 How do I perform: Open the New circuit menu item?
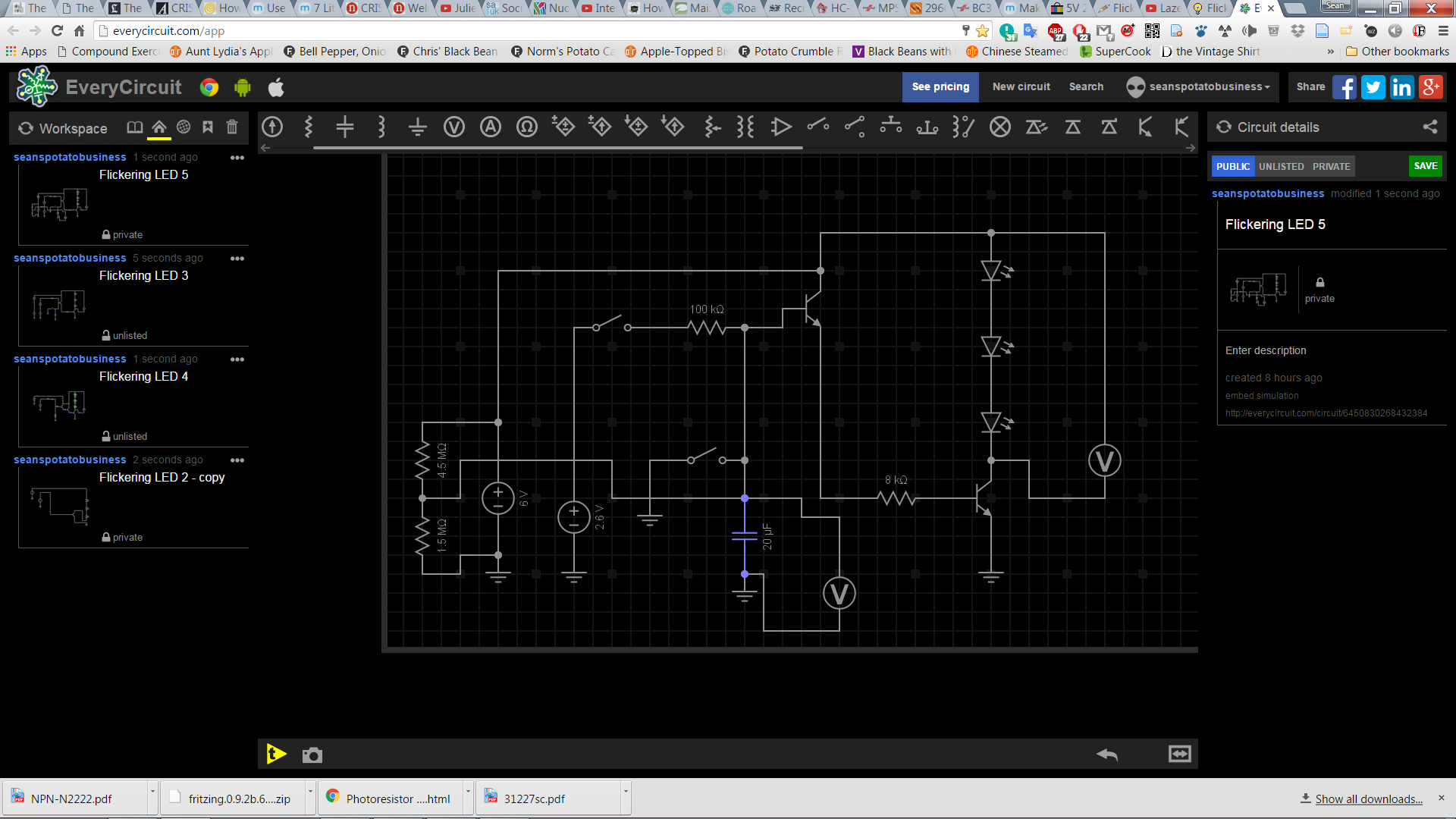pyautogui.click(x=1021, y=86)
